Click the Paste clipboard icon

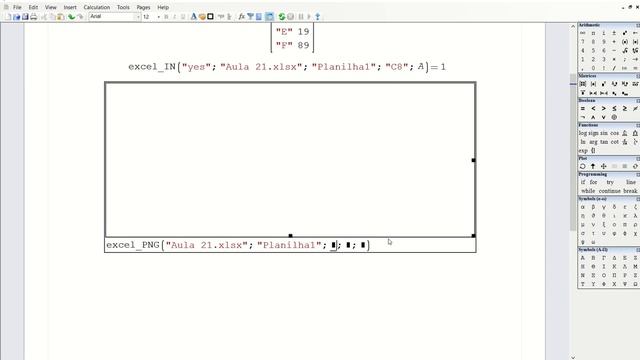(61, 17)
